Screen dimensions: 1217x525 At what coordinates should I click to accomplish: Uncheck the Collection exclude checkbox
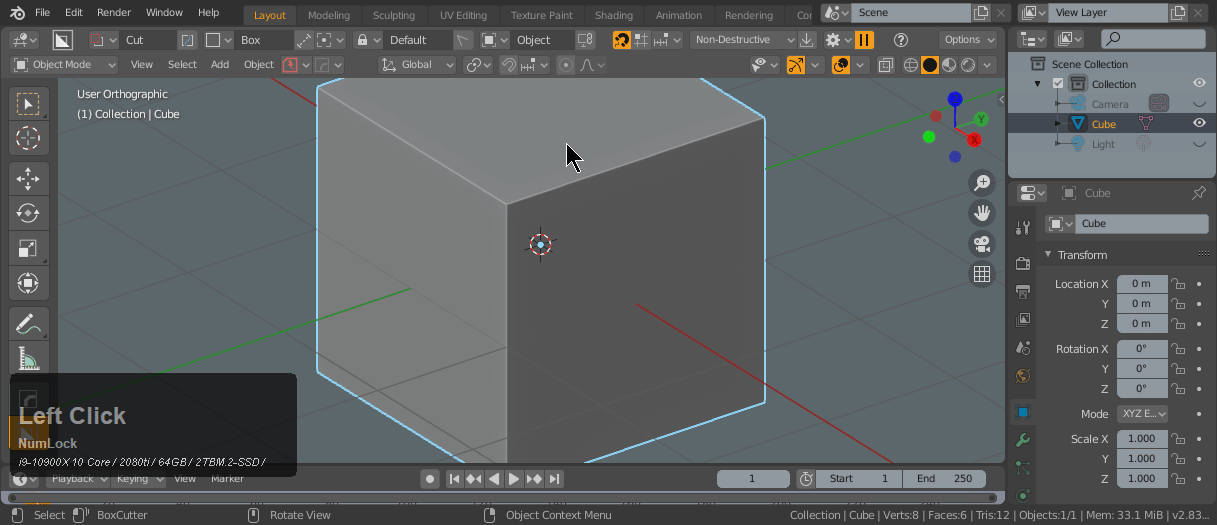pyautogui.click(x=1058, y=84)
